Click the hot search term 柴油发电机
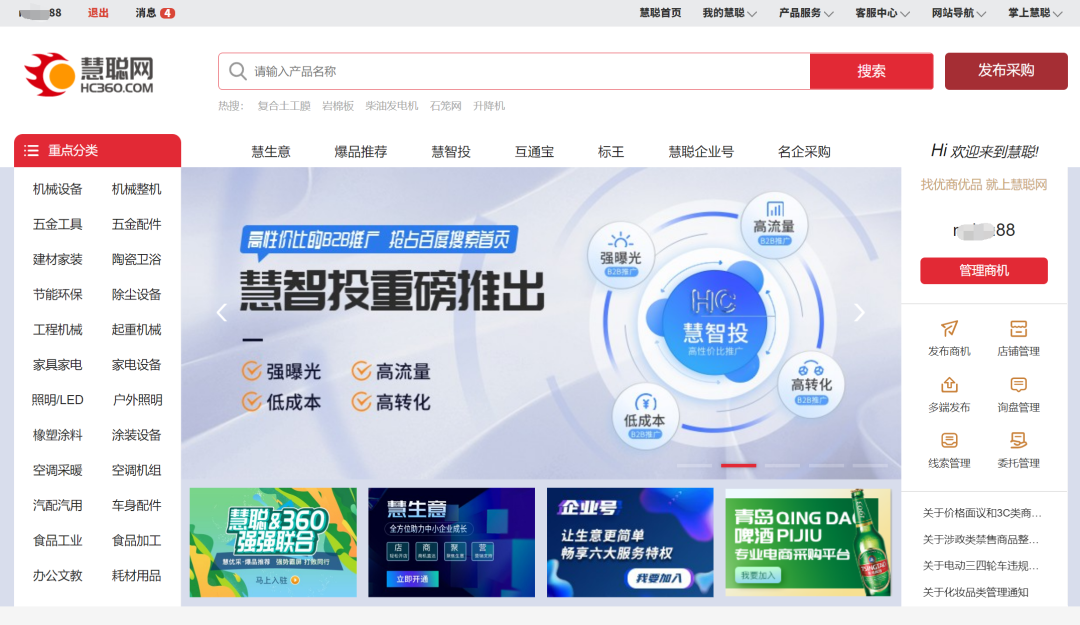 click(392, 106)
